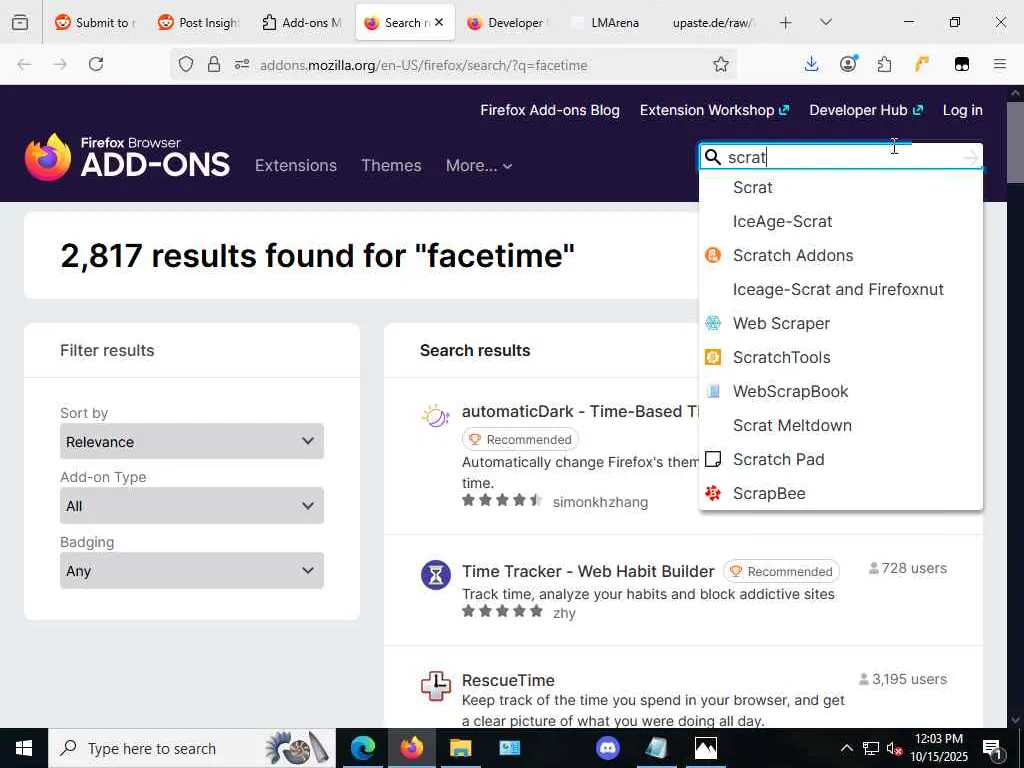Switch to the Post Insights tab
The width and height of the screenshot is (1024, 768).
coord(199,23)
